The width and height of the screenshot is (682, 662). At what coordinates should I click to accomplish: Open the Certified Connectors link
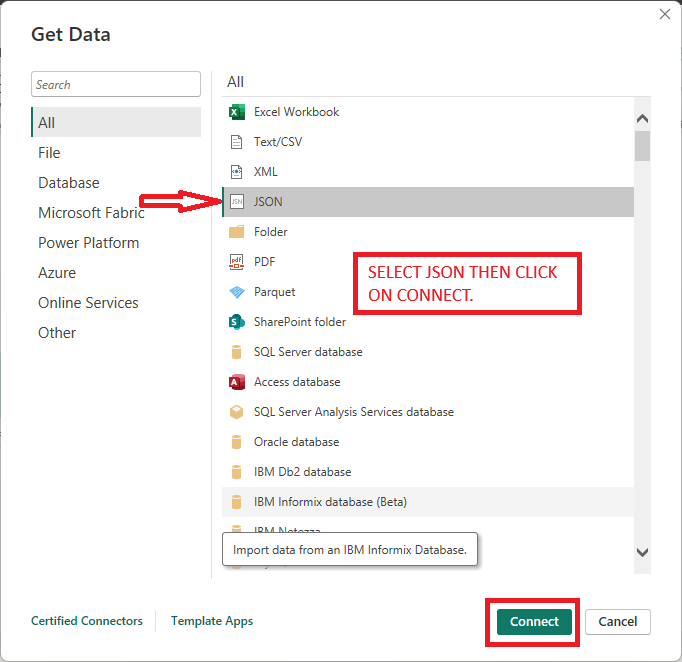pos(87,621)
